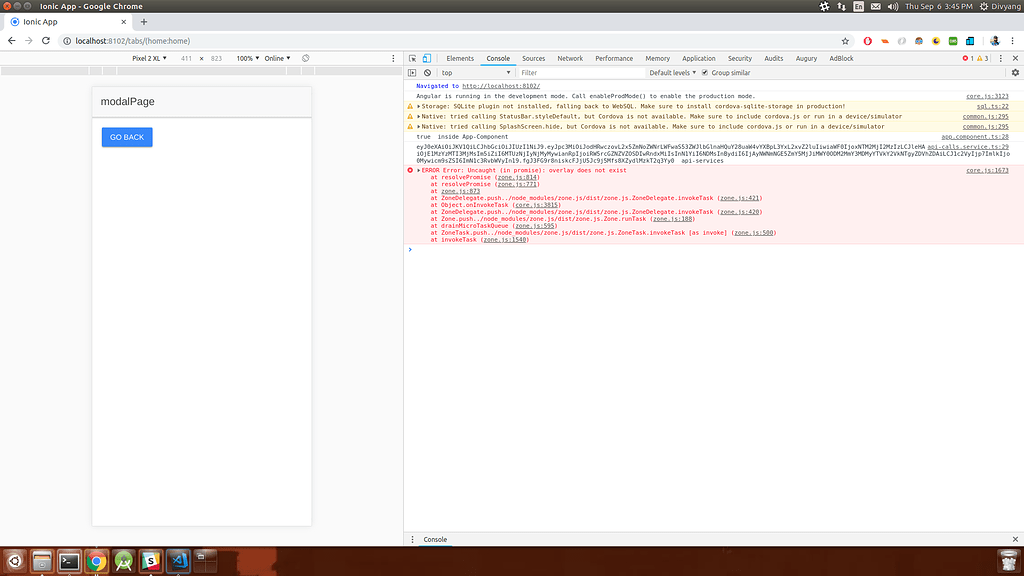Toggle the device emulation toolbar
Image resolution: width=1024 pixels, height=576 pixels.
click(x=425, y=58)
